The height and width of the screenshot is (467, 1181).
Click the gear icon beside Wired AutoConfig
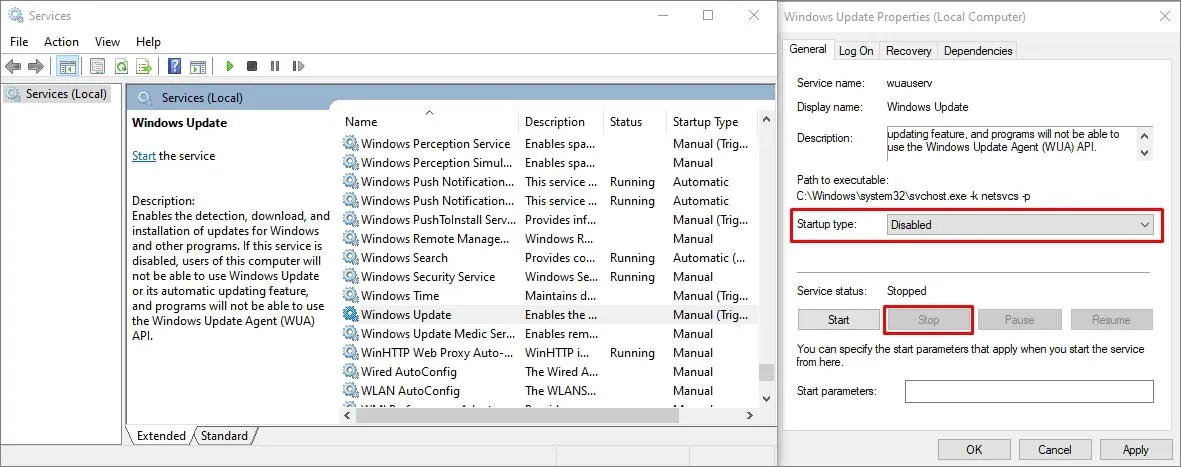(x=350, y=371)
